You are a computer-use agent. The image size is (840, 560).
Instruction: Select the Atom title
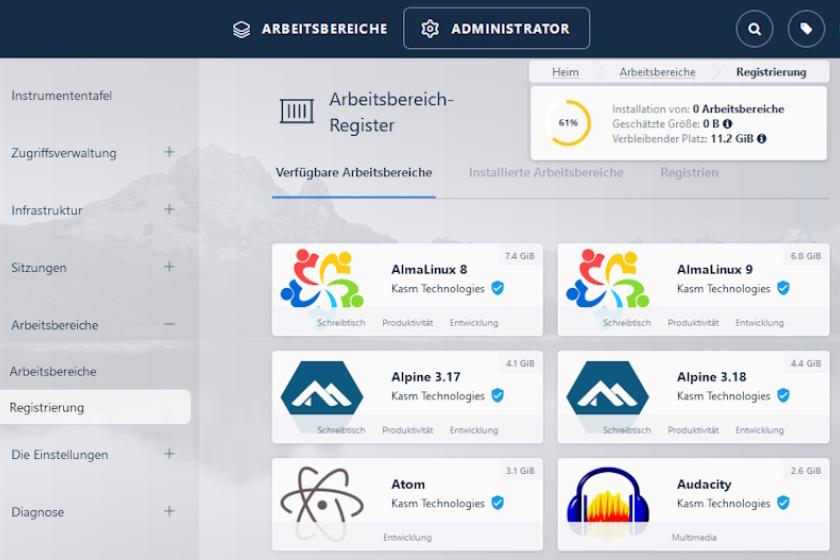click(408, 484)
